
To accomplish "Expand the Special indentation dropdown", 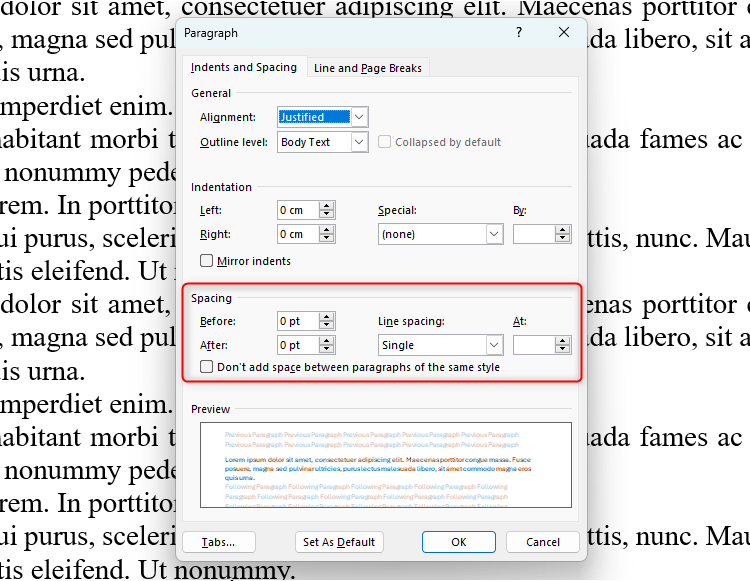I will (494, 234).
